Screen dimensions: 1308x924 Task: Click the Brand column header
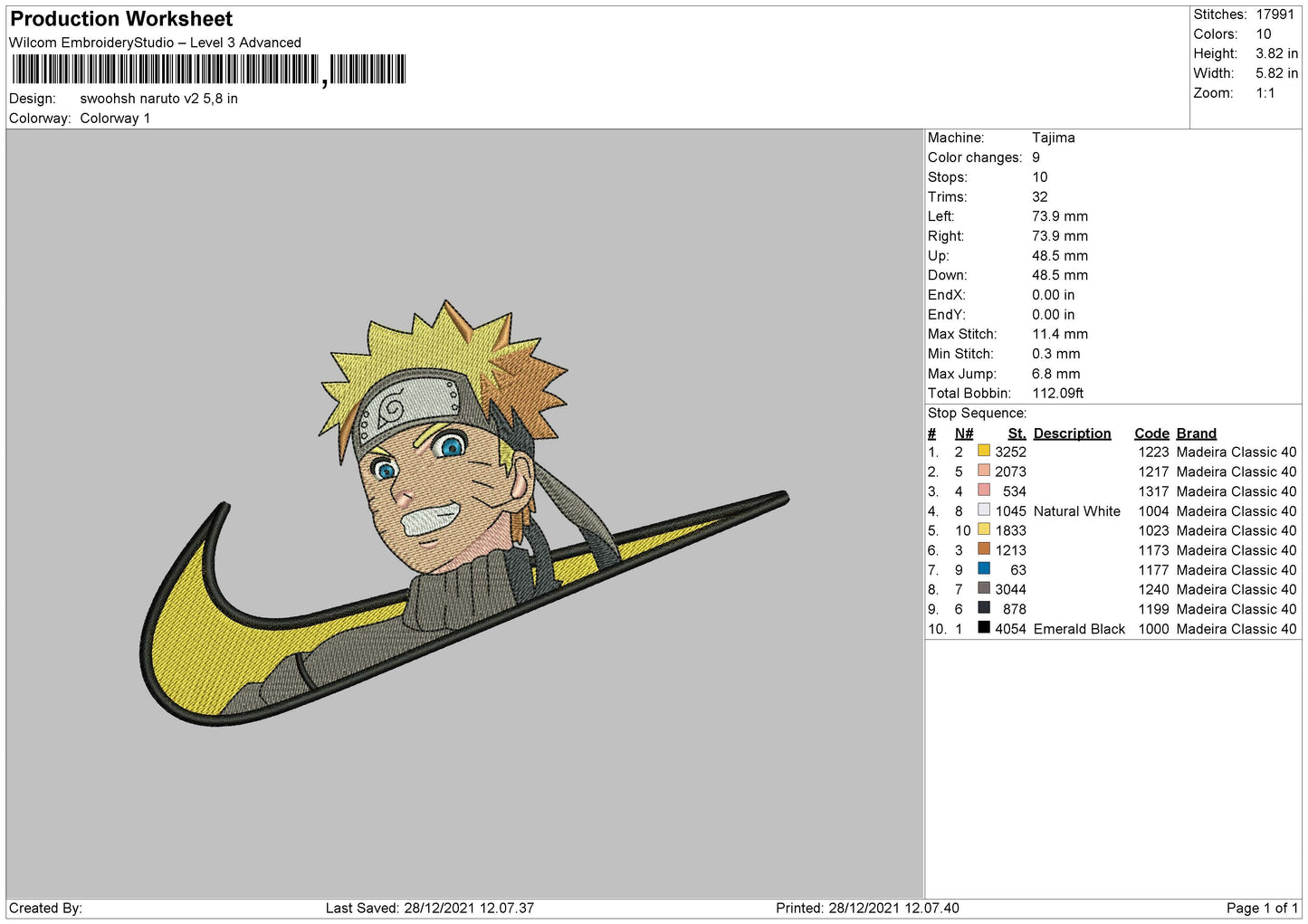pos(1196,433)
